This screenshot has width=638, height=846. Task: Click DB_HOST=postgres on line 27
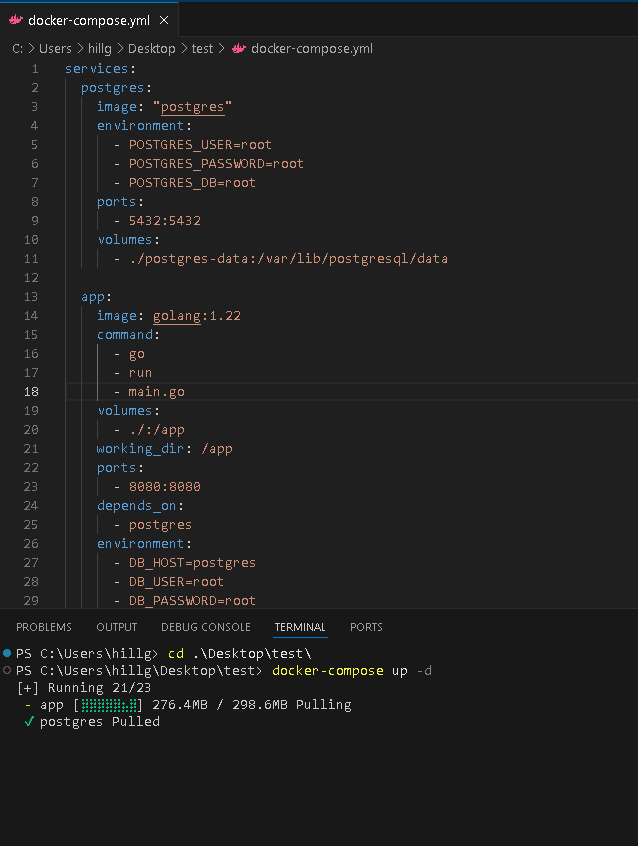tap(192, 562)
